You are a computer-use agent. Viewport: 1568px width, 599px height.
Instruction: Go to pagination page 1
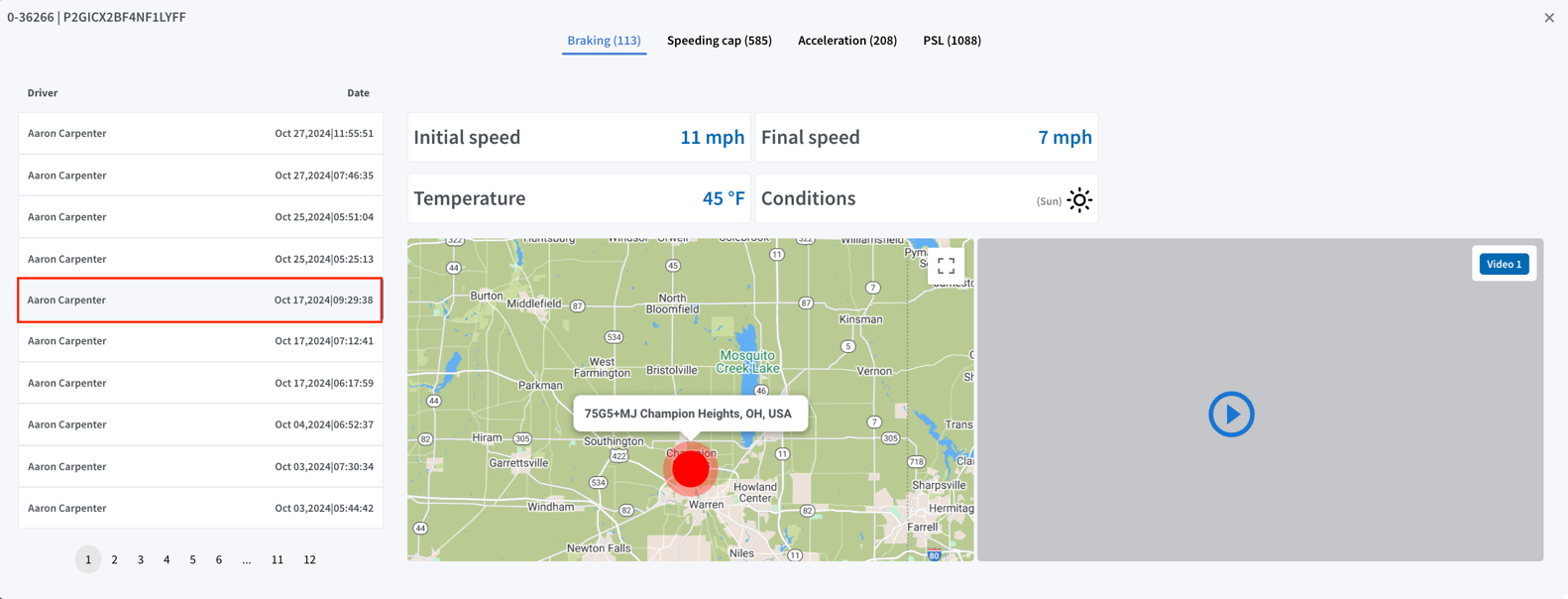[x=88, y=559]
